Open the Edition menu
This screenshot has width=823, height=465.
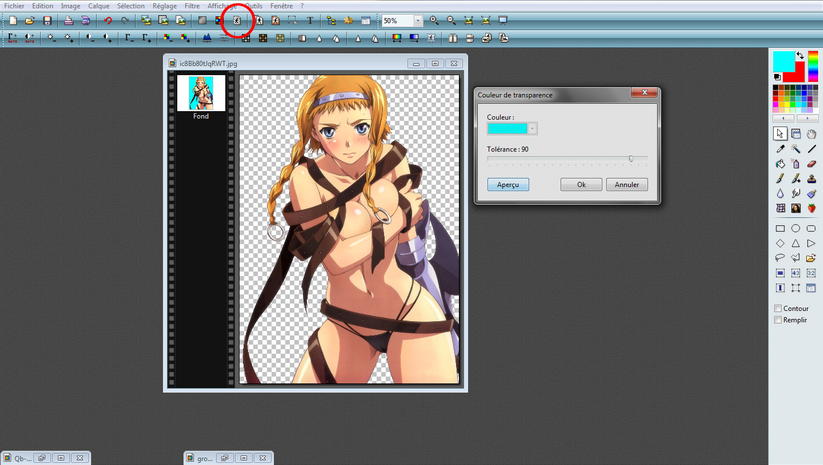[43, 6]
